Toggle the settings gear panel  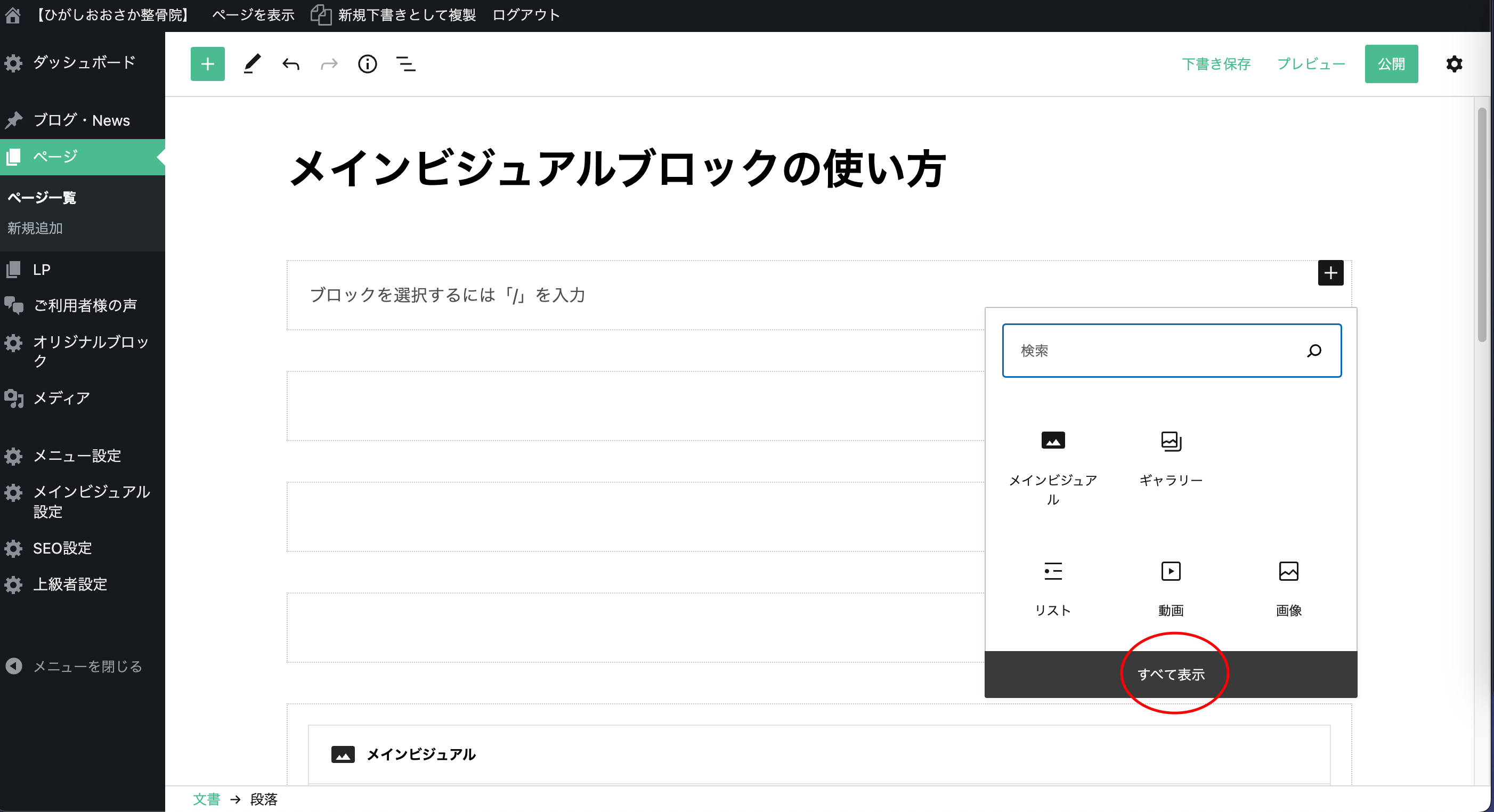pos(1454,64)
